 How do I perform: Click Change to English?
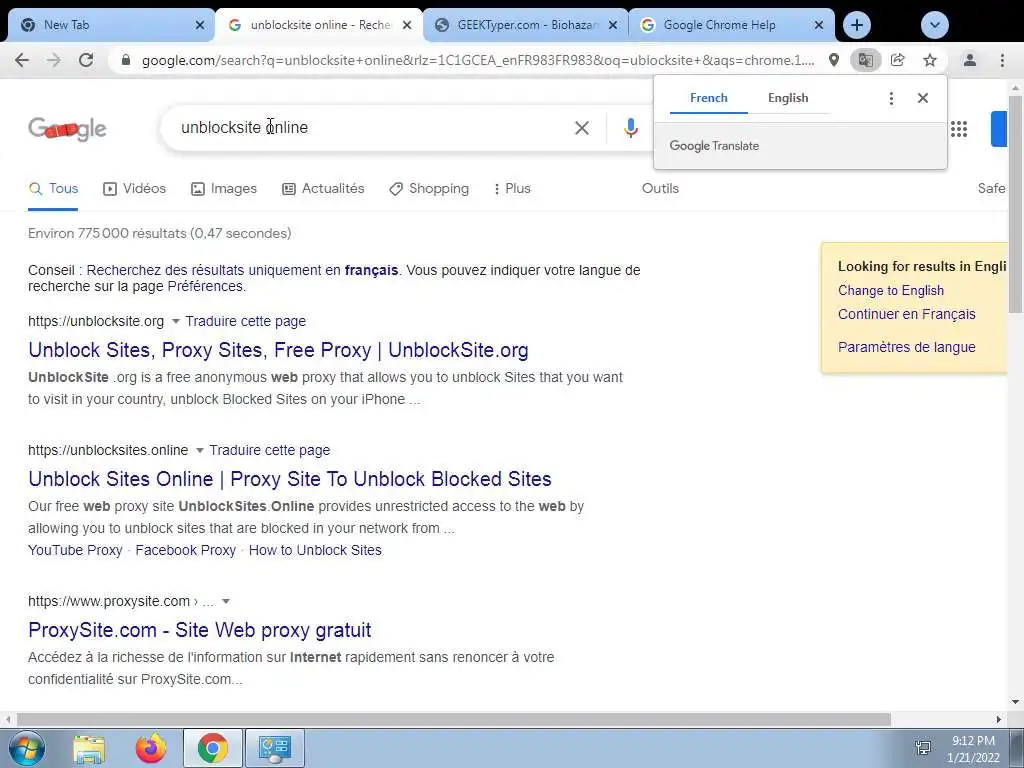click(x=891, y=291)
